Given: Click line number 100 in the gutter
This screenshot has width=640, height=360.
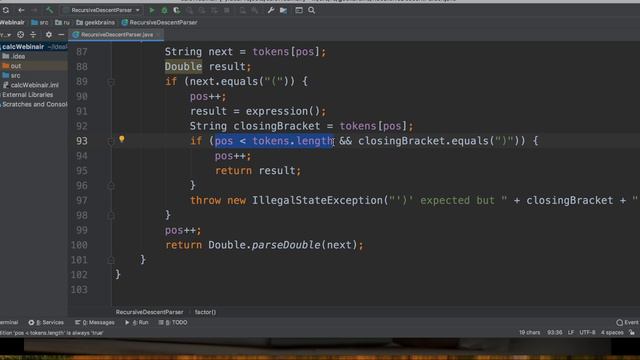Looking at the screenshot, I should click(x=79, y=245).
